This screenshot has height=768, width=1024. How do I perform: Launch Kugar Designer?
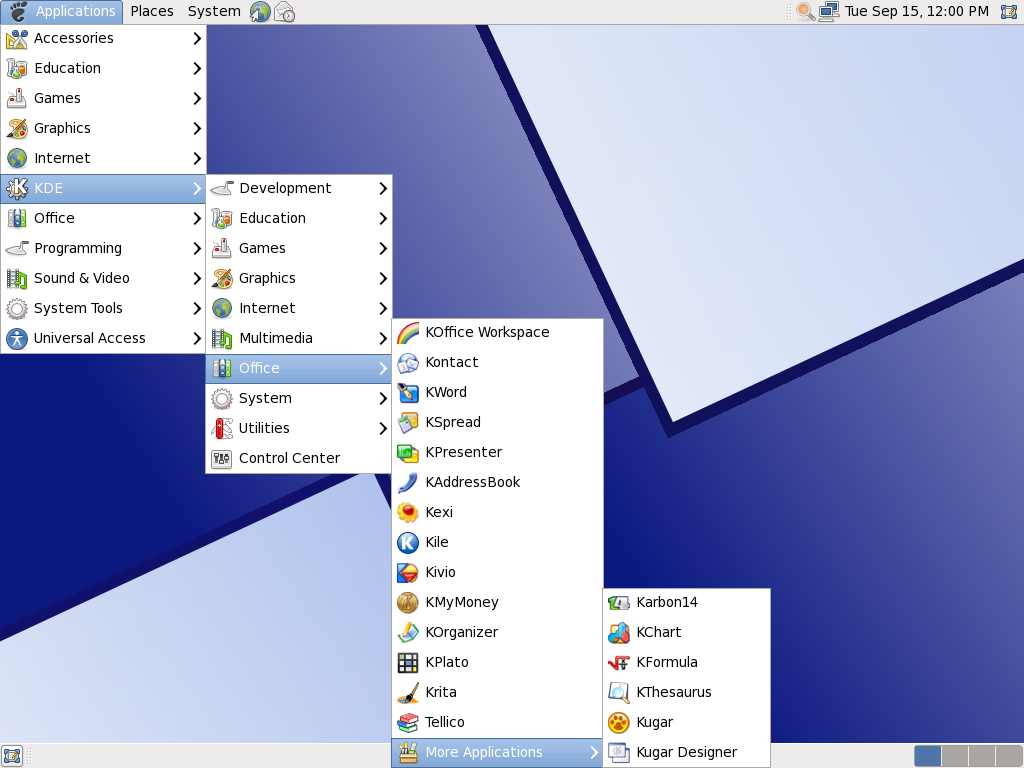coord(687,753)
